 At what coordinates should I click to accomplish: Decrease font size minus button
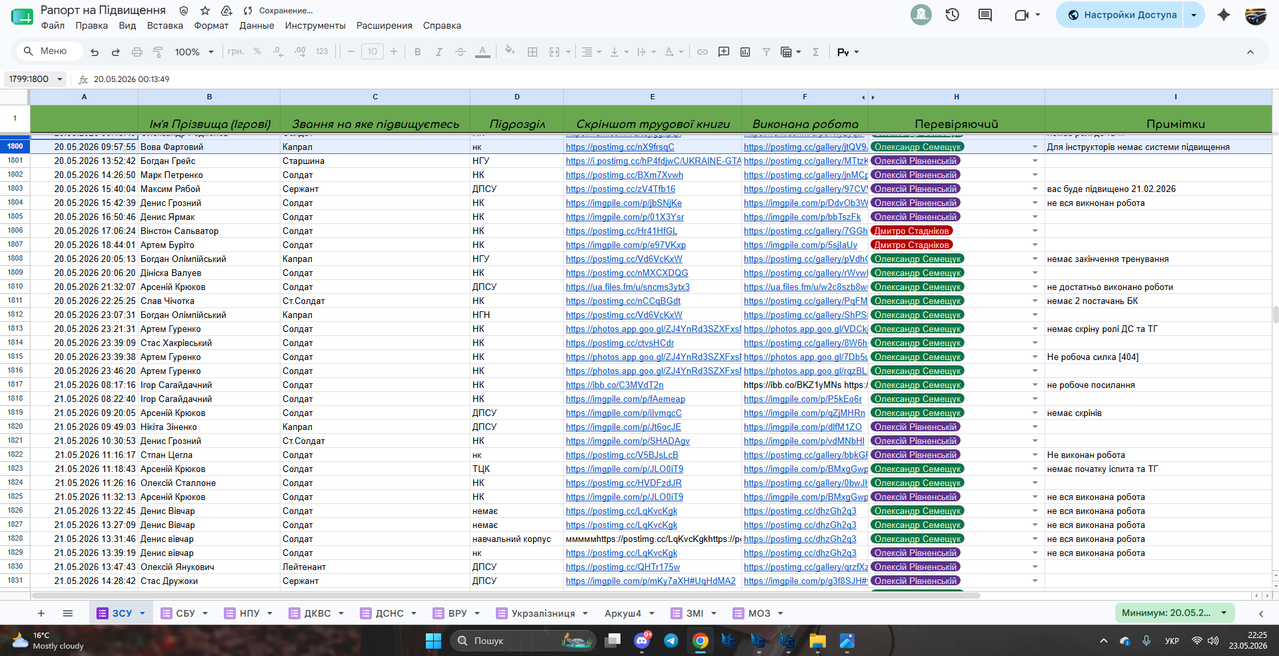point(351,52)
